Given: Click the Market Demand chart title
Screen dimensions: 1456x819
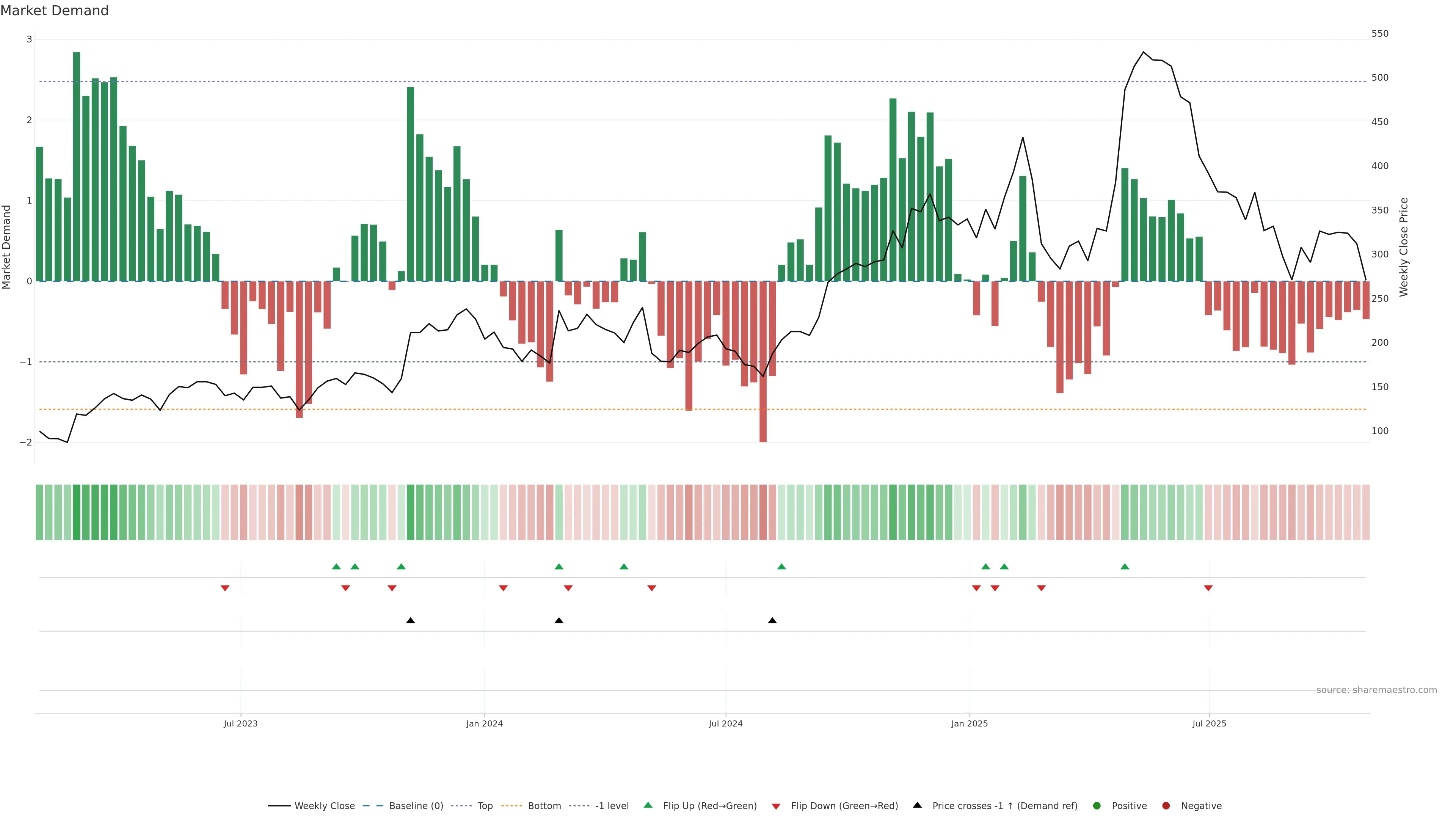Looking at the screenshot, I should pos(54,11).
